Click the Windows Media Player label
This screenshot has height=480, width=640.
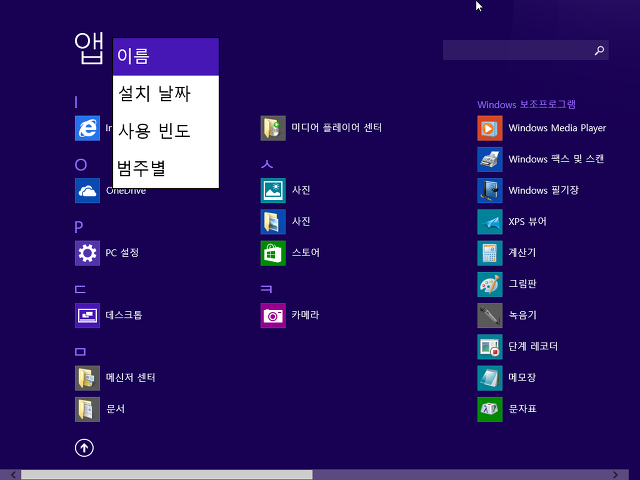(x=557, y=128)
